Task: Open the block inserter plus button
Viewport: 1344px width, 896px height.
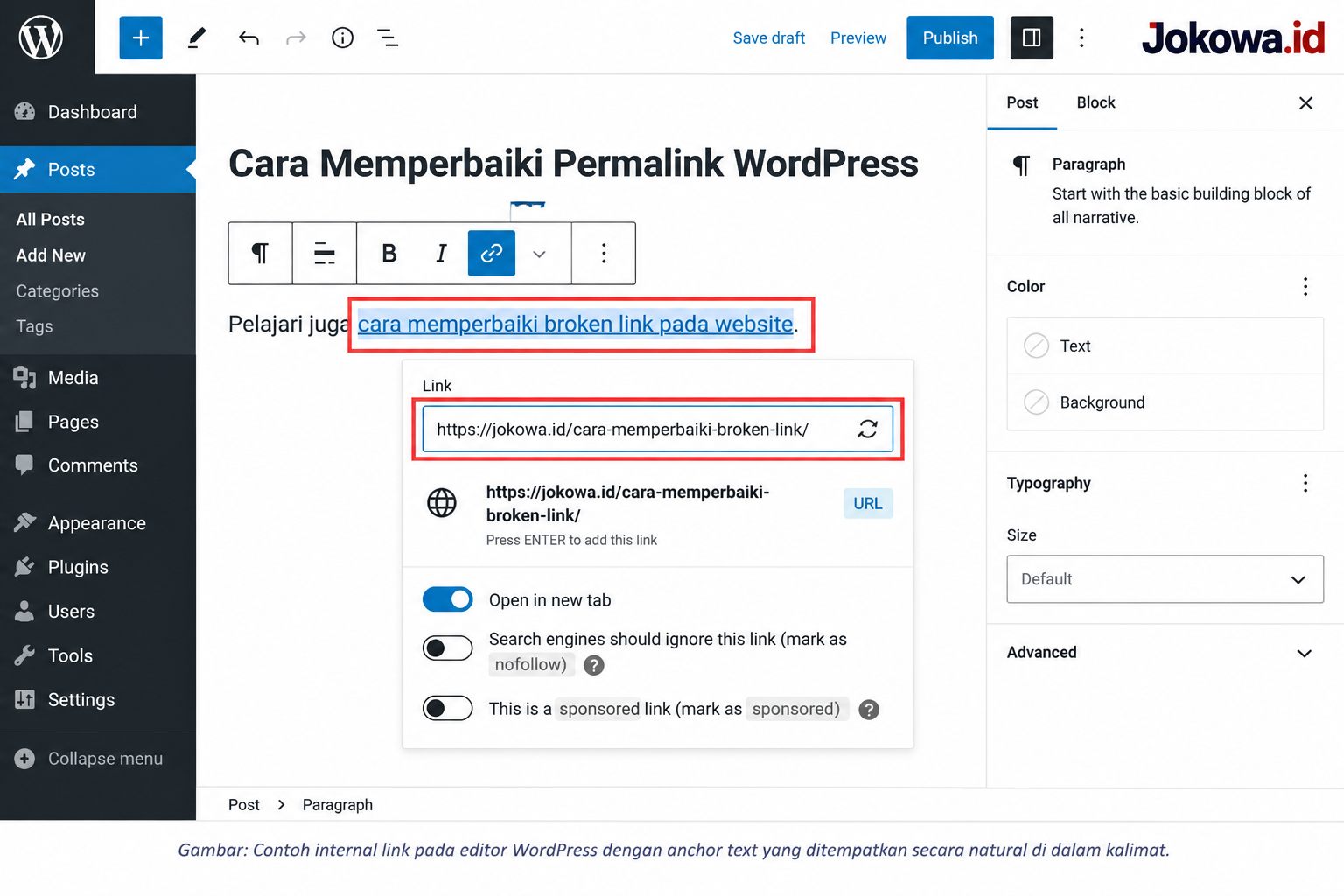Action: click(141, 38)
